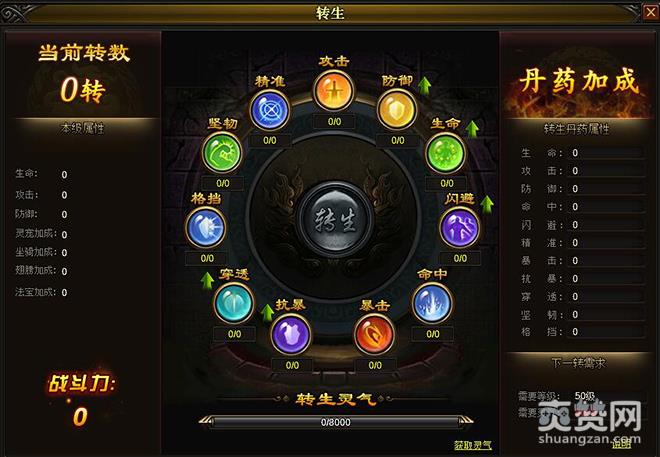660x457 pixels.
Task: Click the purple 抗暴 armor orb
Action: coord(291,335)
